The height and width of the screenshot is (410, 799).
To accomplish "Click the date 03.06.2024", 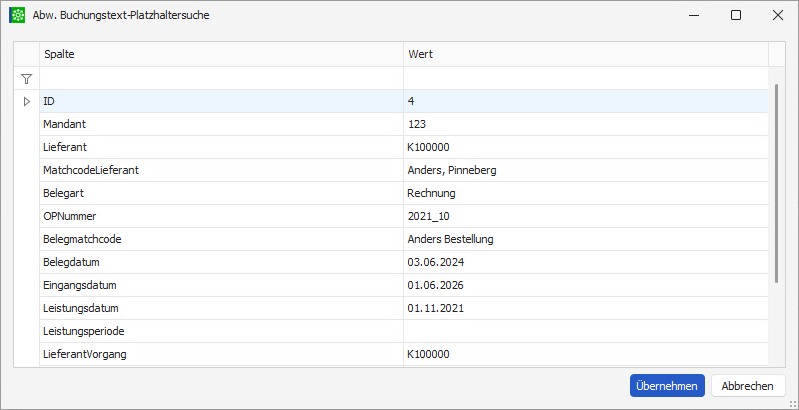I will pos(436,262).
